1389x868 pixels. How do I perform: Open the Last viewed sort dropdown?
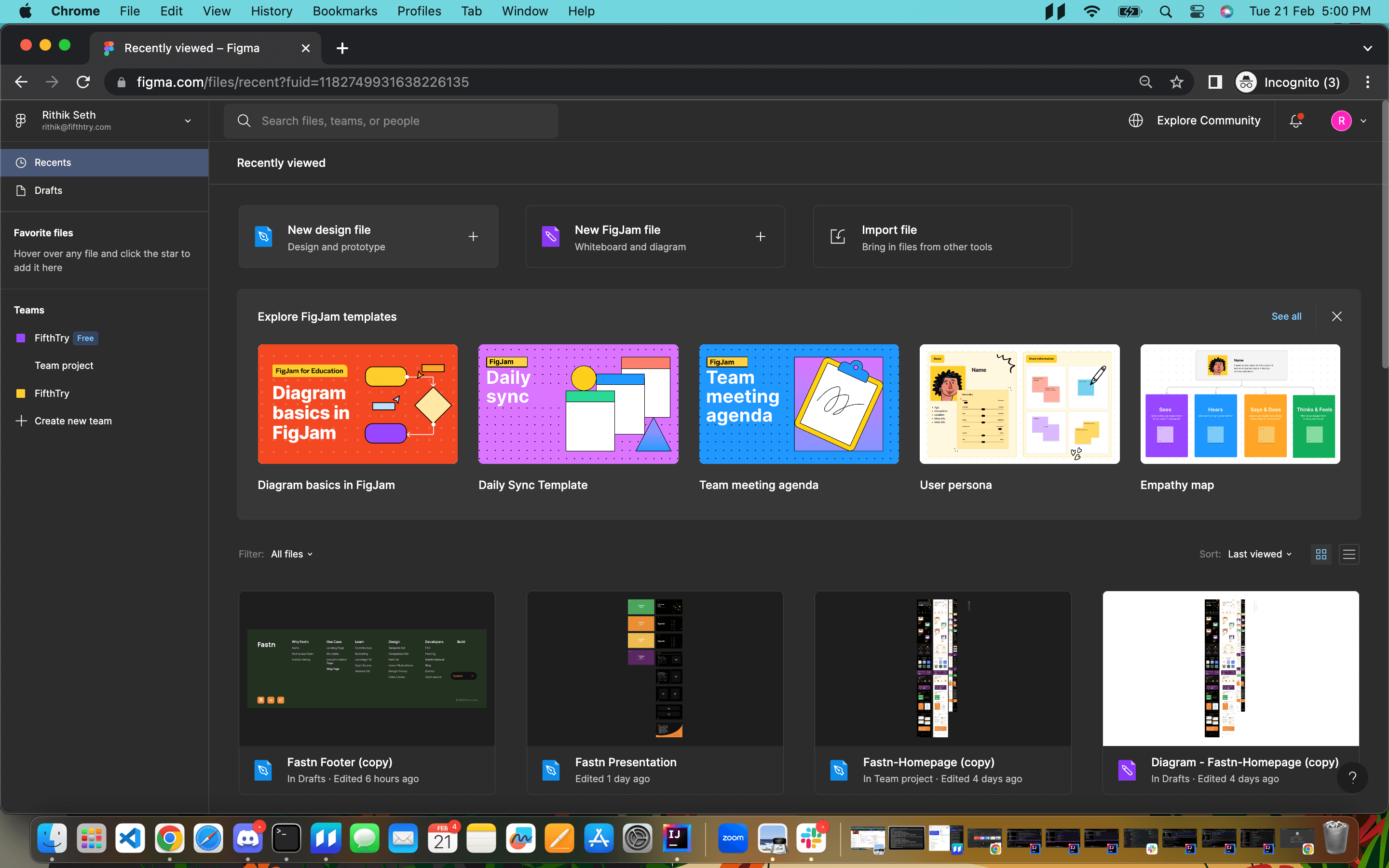pyautogui.click(x=1259, y=554)
